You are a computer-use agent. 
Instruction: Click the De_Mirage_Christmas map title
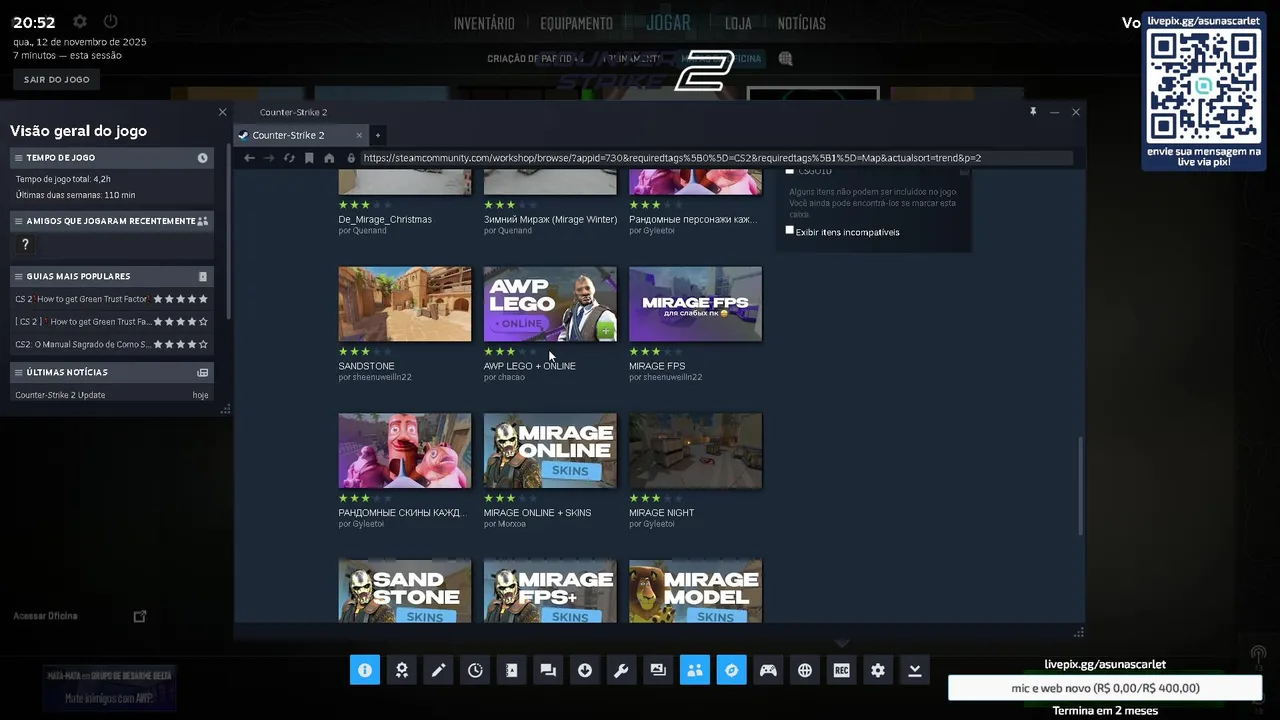385,219
